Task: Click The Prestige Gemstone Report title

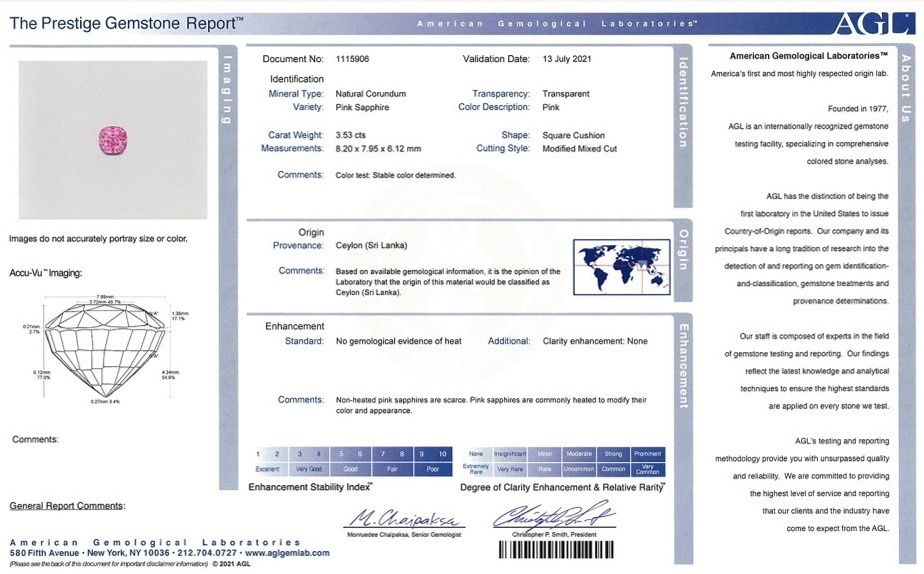Action: (125, 22)
